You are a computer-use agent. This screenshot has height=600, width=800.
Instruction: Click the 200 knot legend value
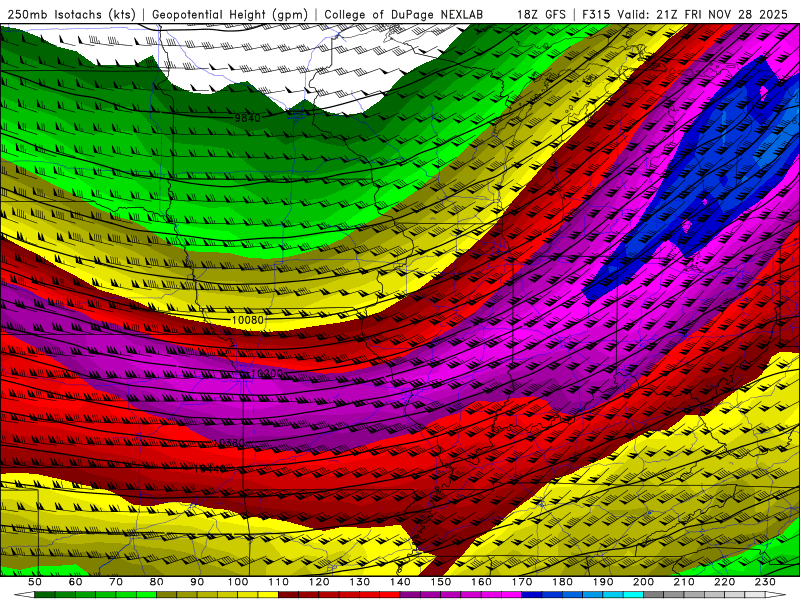644,582
